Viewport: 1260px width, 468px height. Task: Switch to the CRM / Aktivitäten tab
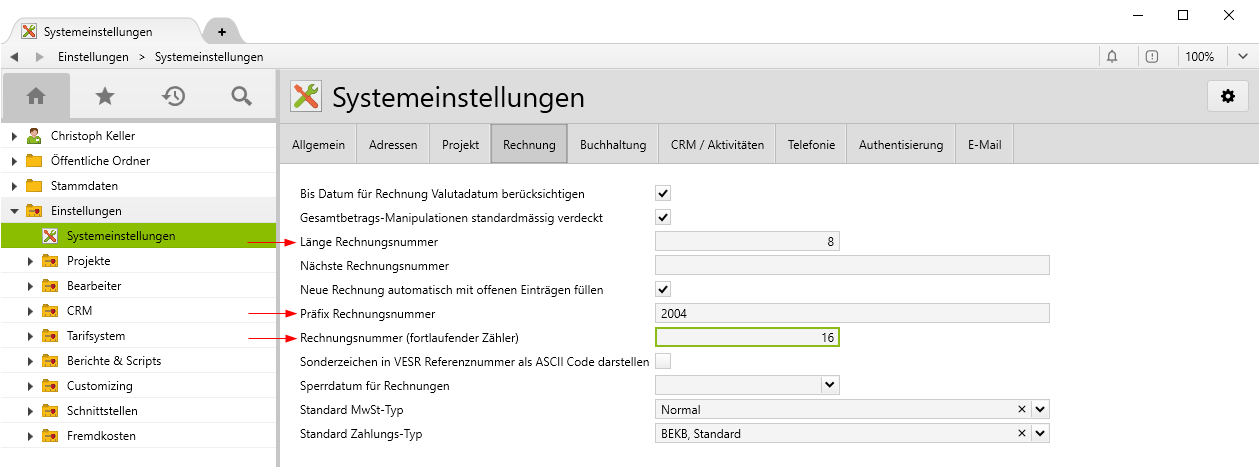[x=717, y=145]
